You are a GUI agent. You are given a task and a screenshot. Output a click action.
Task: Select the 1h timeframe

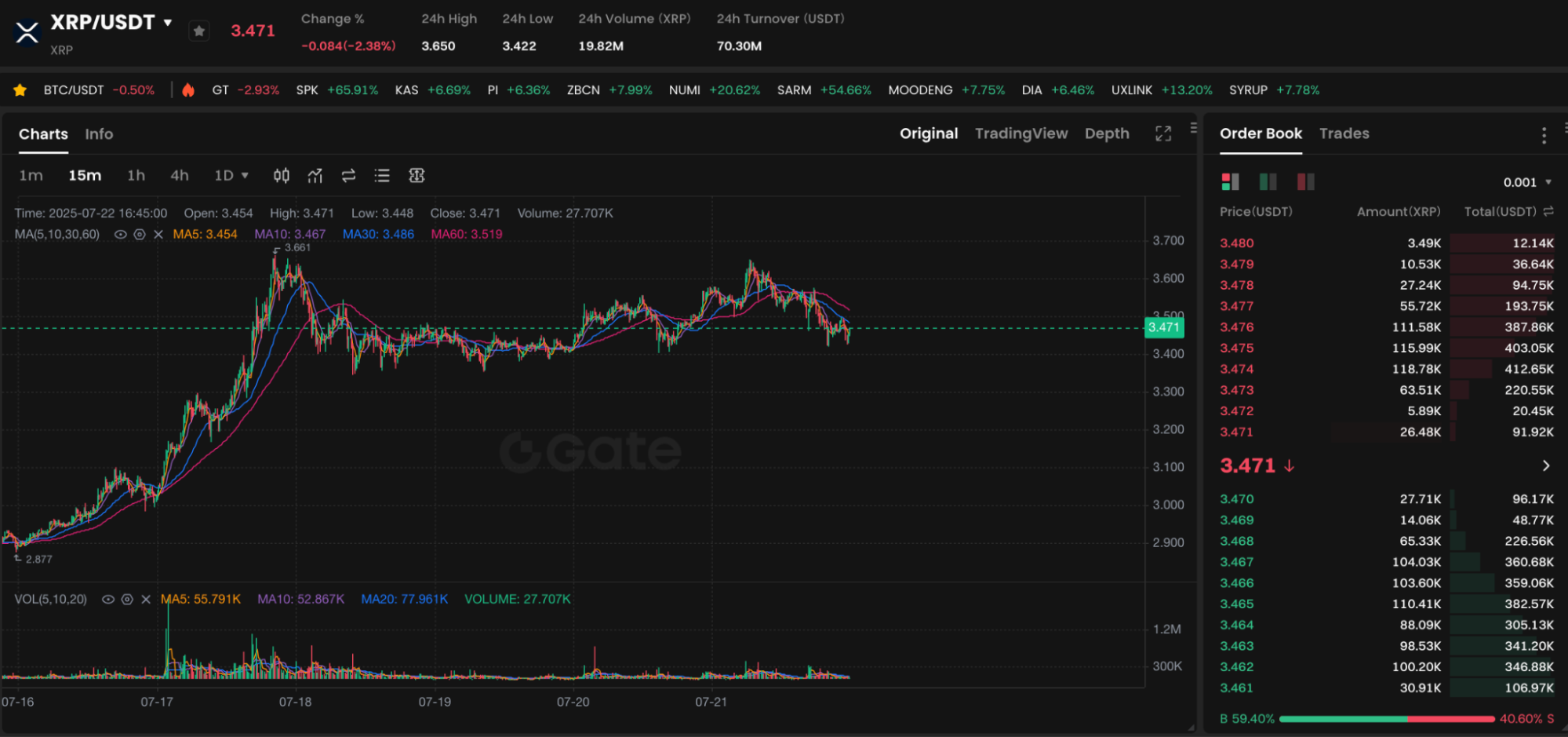(136, 176)
